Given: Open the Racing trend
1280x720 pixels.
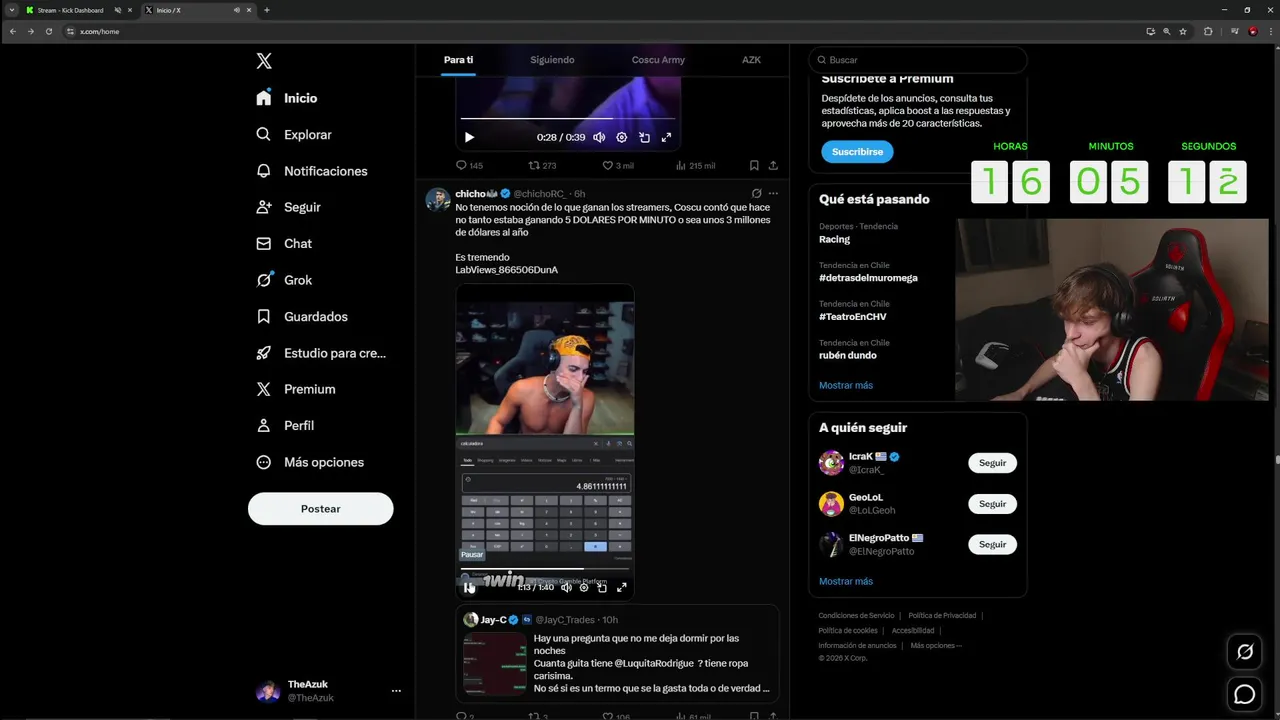Looking at the screenshot, I should (x=834, y=239).
